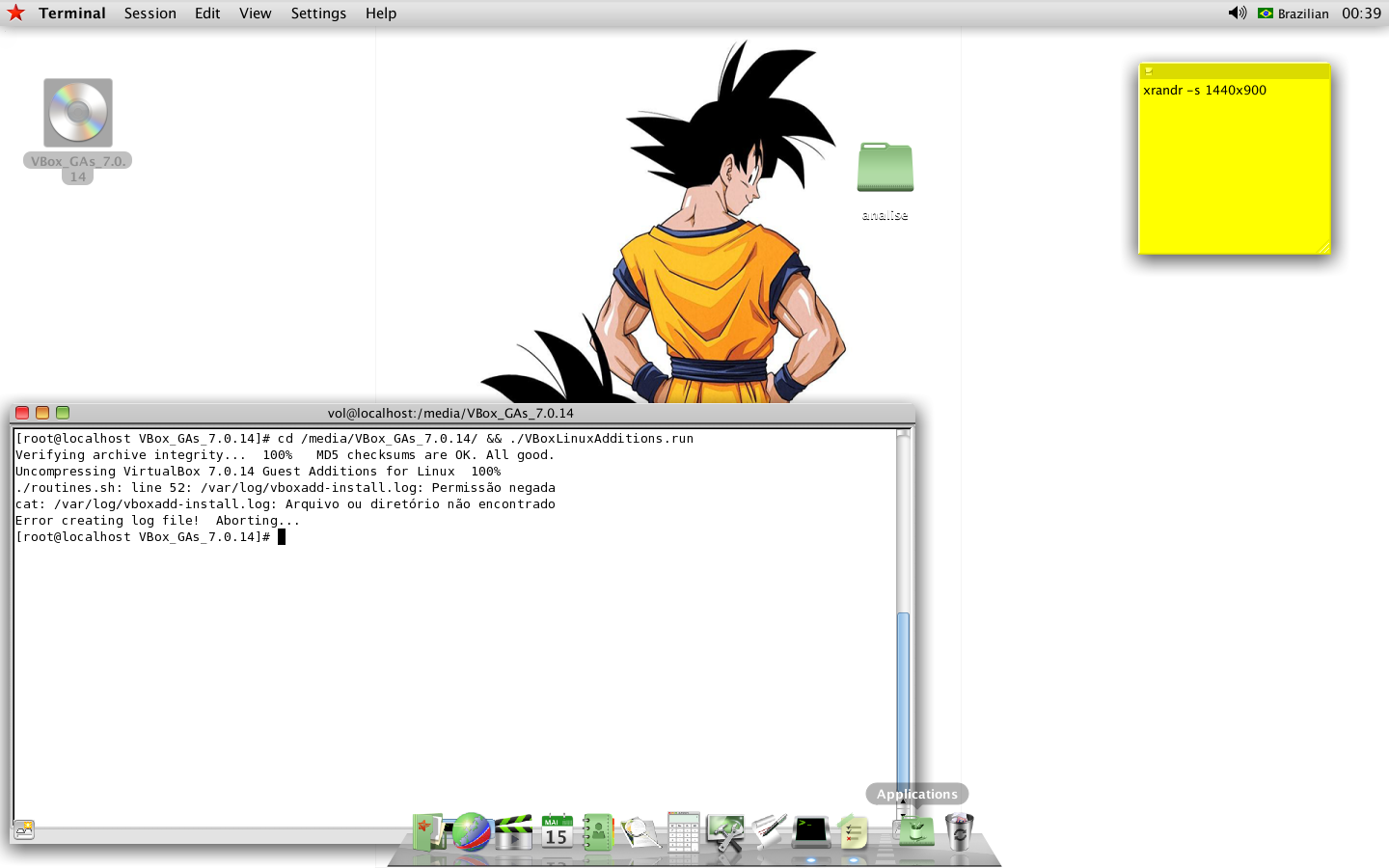This screenshot has height=868, width=1389.
Task: Click the new tab button in Terminal
Action: pos(24,830)
